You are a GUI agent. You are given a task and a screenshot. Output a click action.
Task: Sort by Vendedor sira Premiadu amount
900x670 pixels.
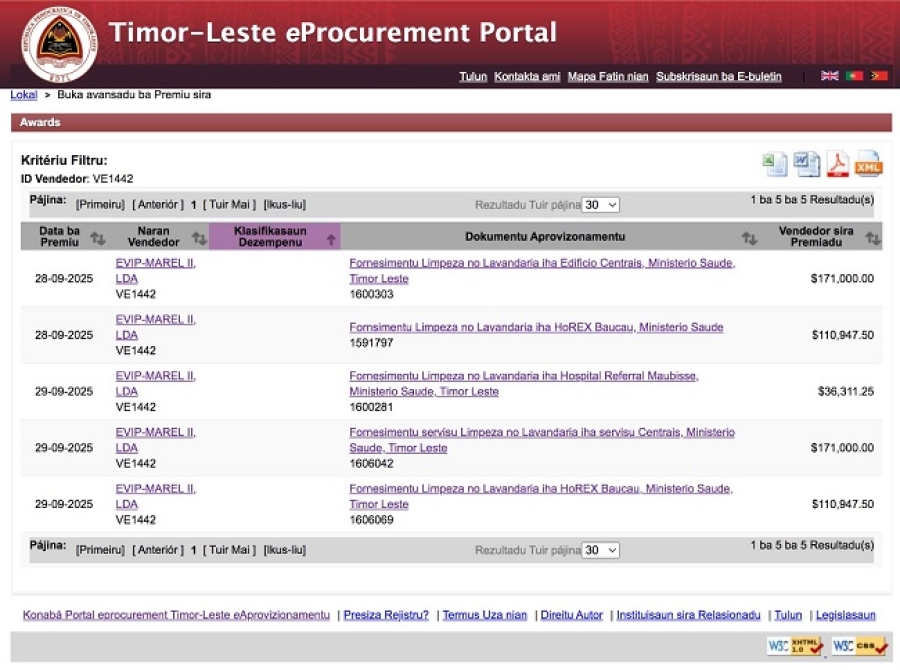pyautogui.click(x=873, y=237)
